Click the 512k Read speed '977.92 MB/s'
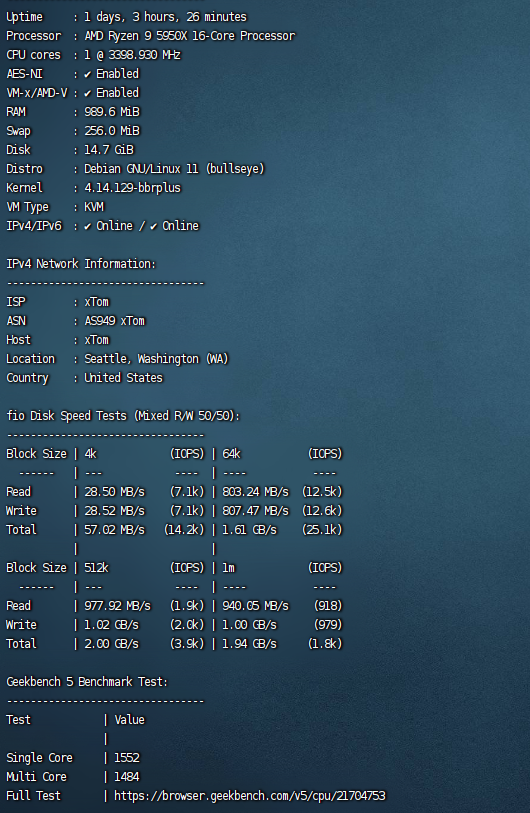Viewport: 530px width, 813px height. point(118,606)
